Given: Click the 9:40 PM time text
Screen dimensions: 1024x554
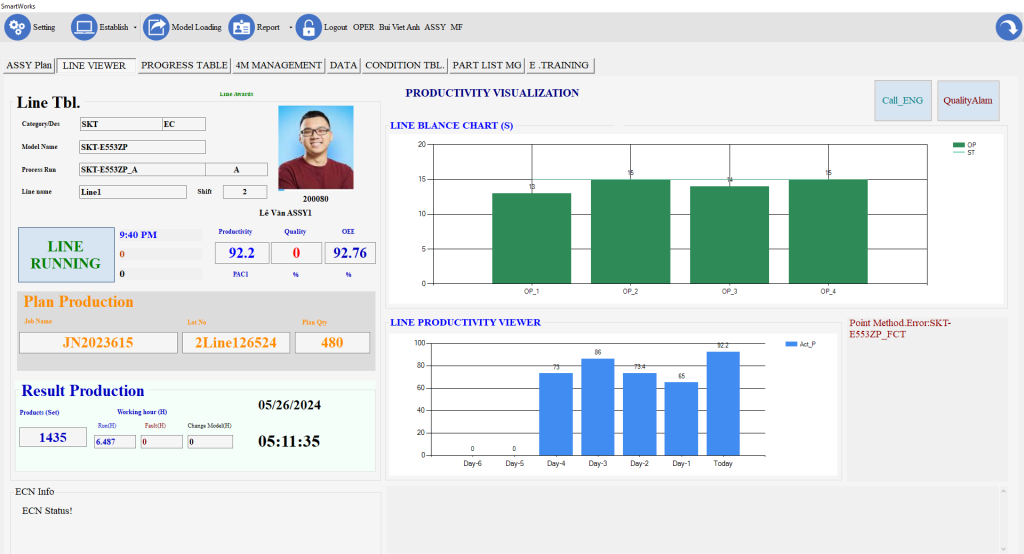Looking at the screenshot, I should 138,235.
